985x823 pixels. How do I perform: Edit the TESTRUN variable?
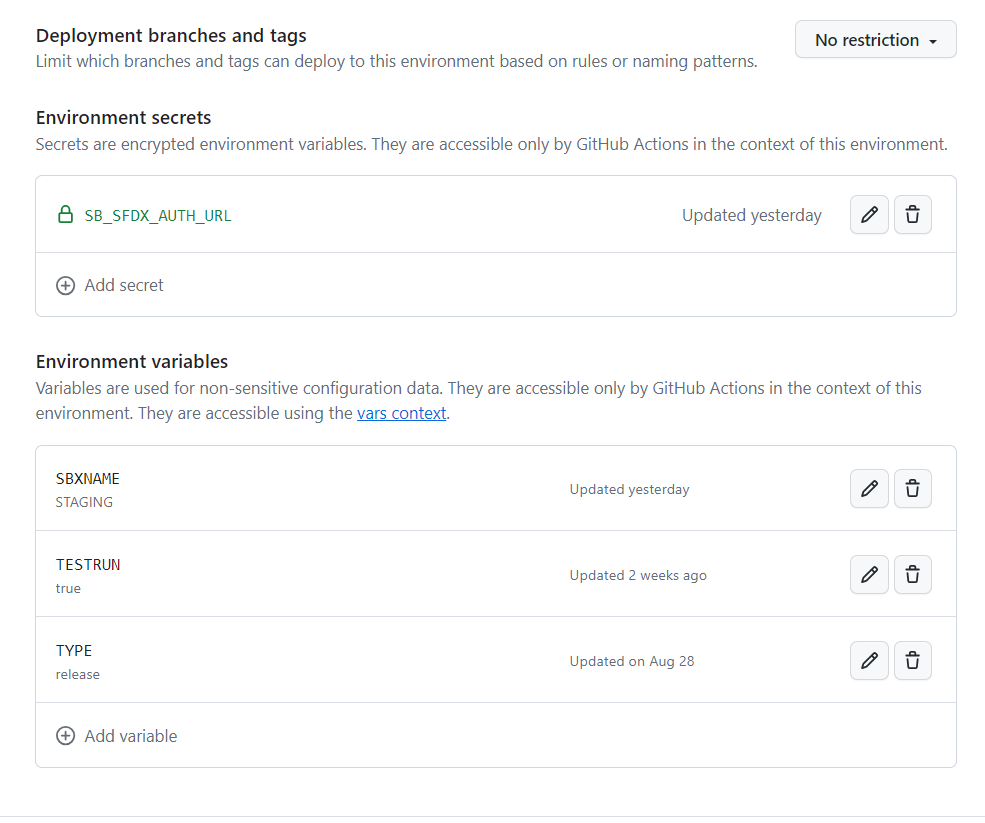tap(869, 575)
